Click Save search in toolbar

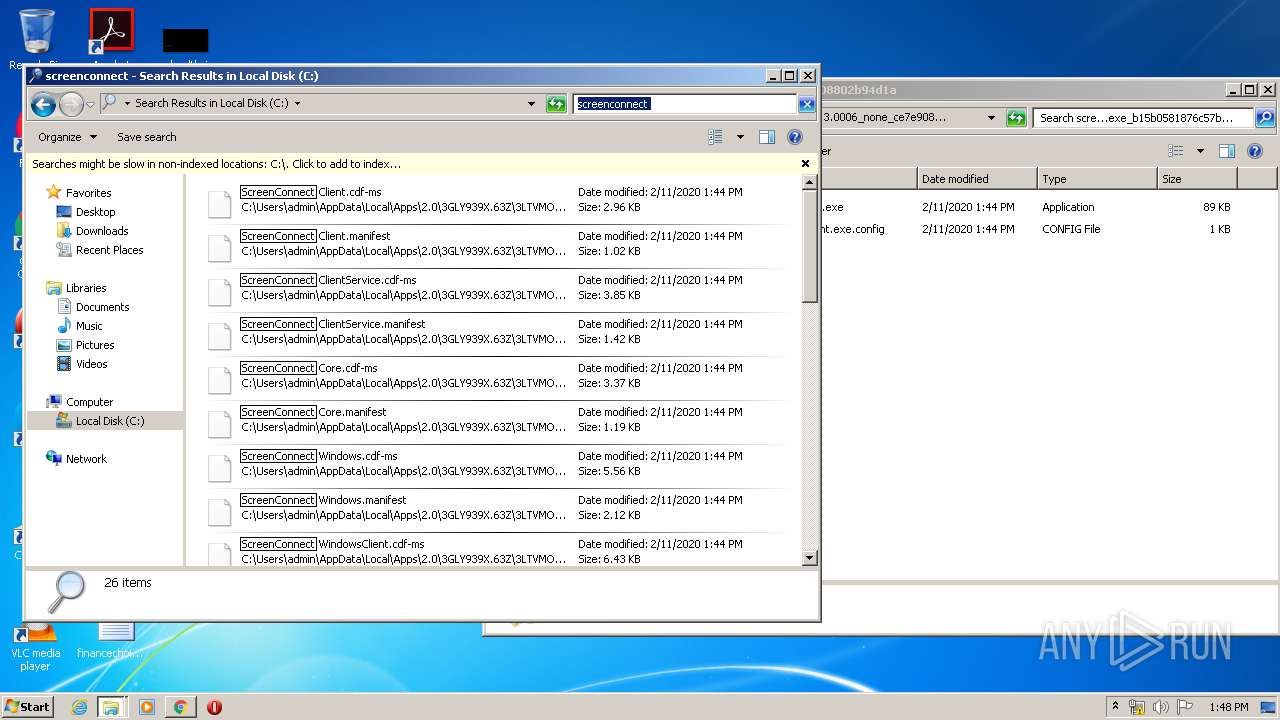coord(147,137)
